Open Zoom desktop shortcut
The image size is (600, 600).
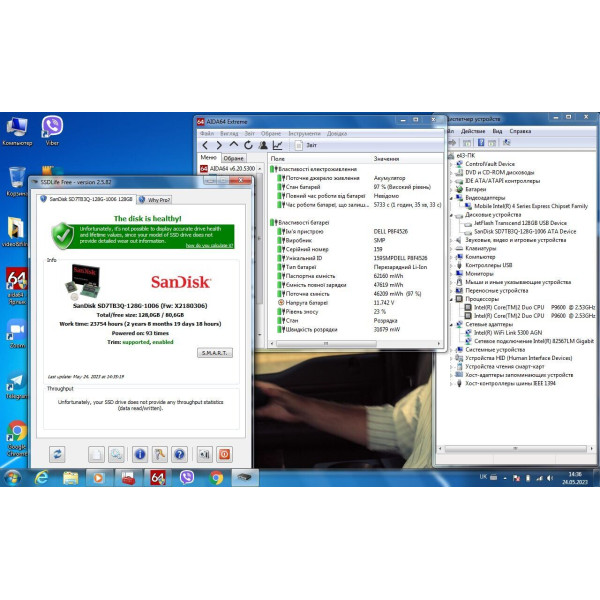click(16, 333)
